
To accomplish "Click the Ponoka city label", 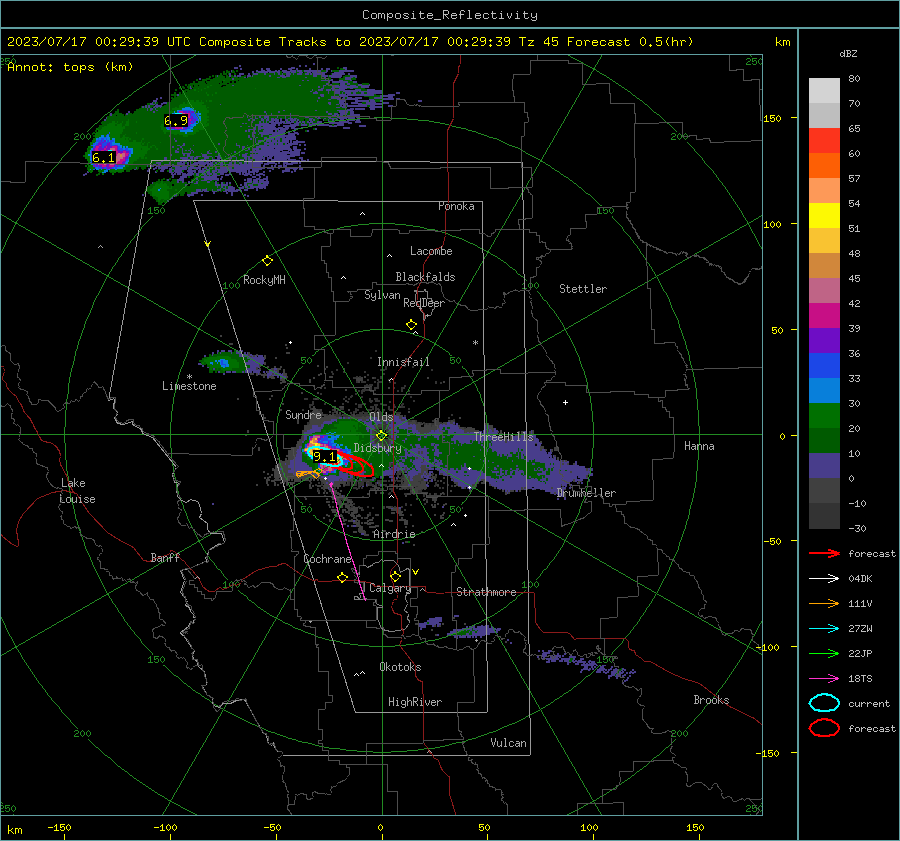I will click(456, 206).
